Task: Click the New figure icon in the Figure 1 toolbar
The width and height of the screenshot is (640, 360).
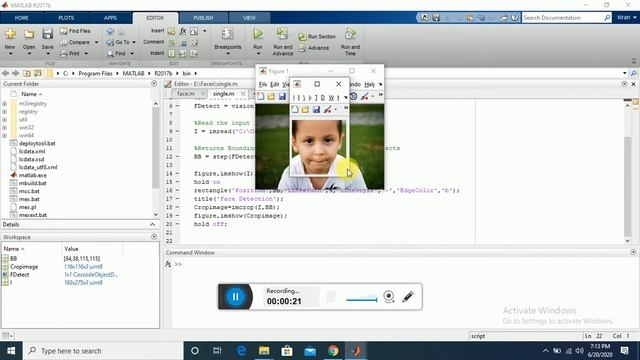Action: click(x=261, y=97)
